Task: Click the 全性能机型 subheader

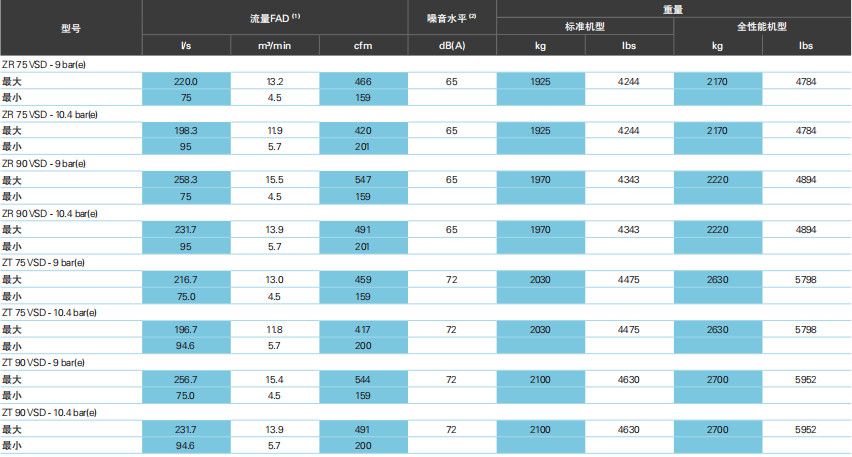Action: [762, 25]
